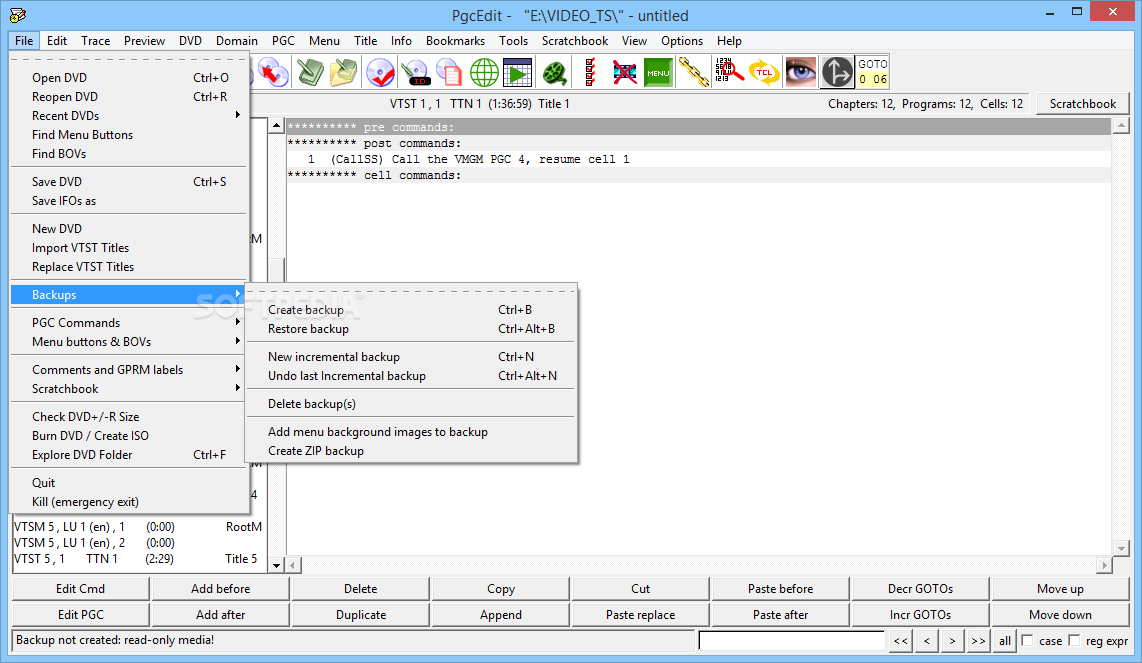The image size is (1142, 663).
Task: Click the Scratchbook button
Action: pyautogui.click(x=1082, y=103)
